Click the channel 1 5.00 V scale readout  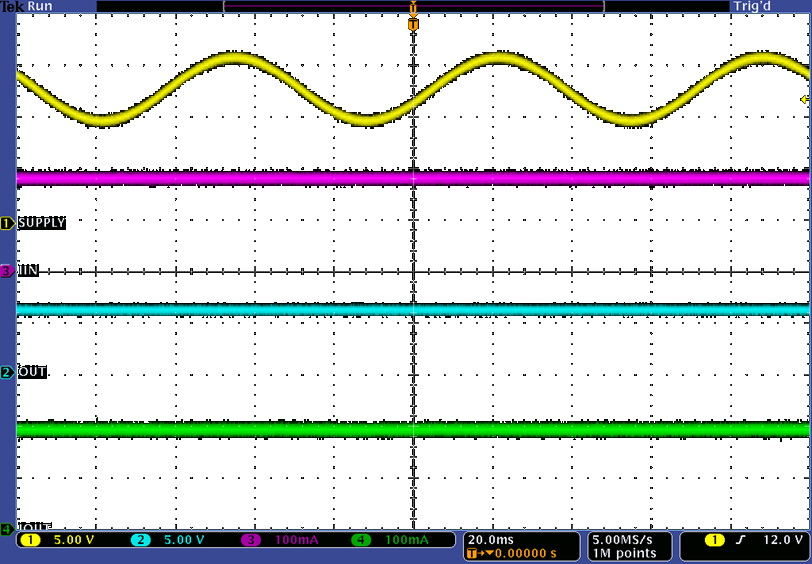point(74,540)
